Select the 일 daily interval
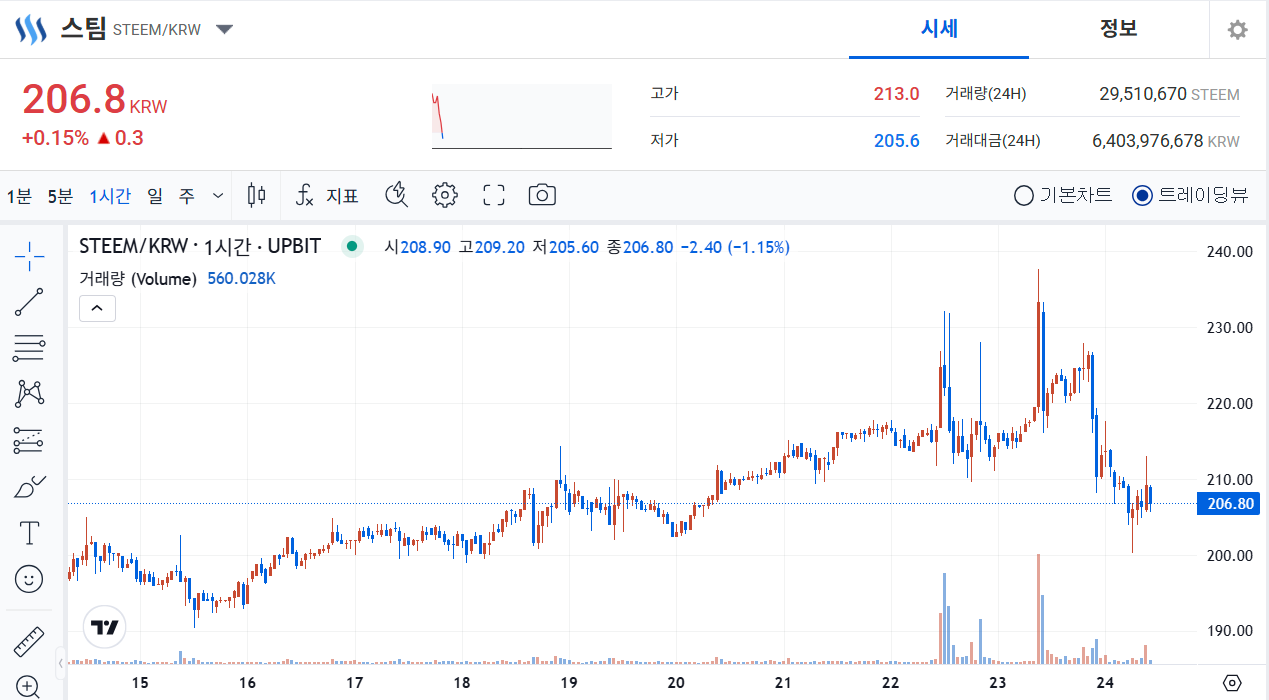The height and width of the screenshot is (700, 1269). click(155, 196)
